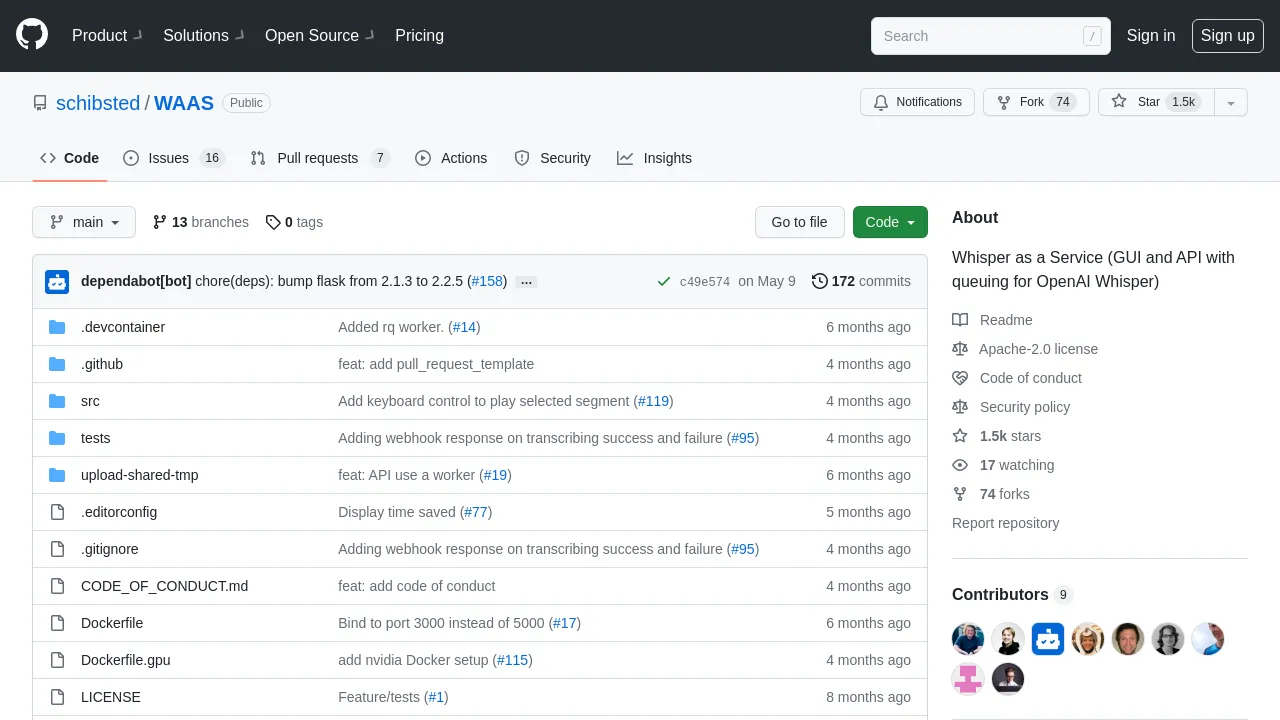The height and width of the screenshot is (720, 1280).
Task: View the 0 tags
Action: (x=294, y=222)
